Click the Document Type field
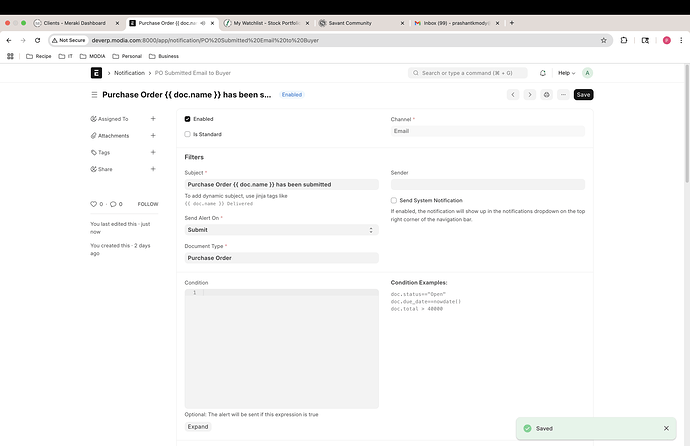The height and width of the screenshot is (446, 690). coord(282,258)
